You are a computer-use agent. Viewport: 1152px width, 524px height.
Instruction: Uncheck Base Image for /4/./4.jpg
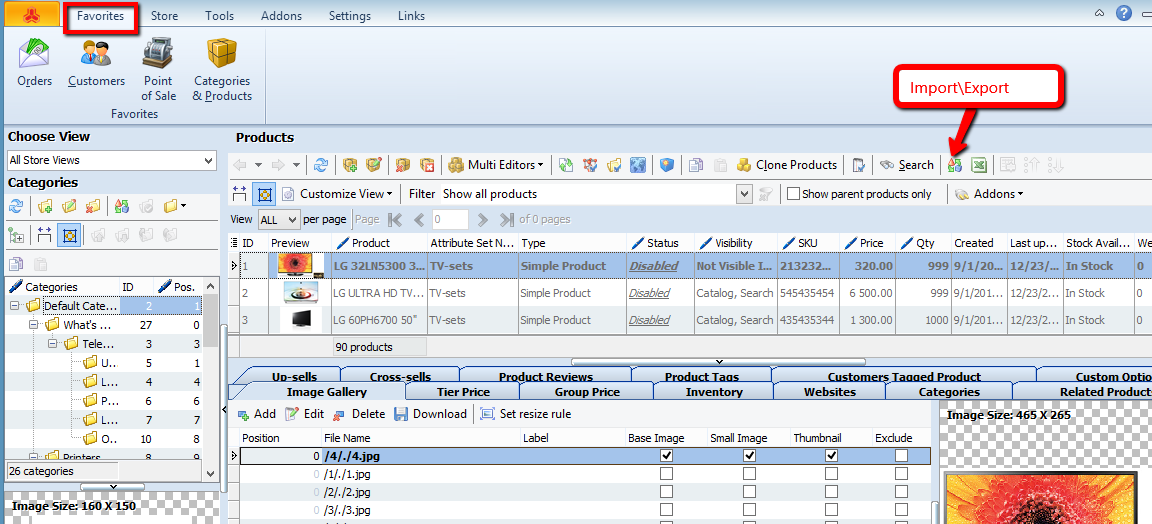tap(667, 456)
